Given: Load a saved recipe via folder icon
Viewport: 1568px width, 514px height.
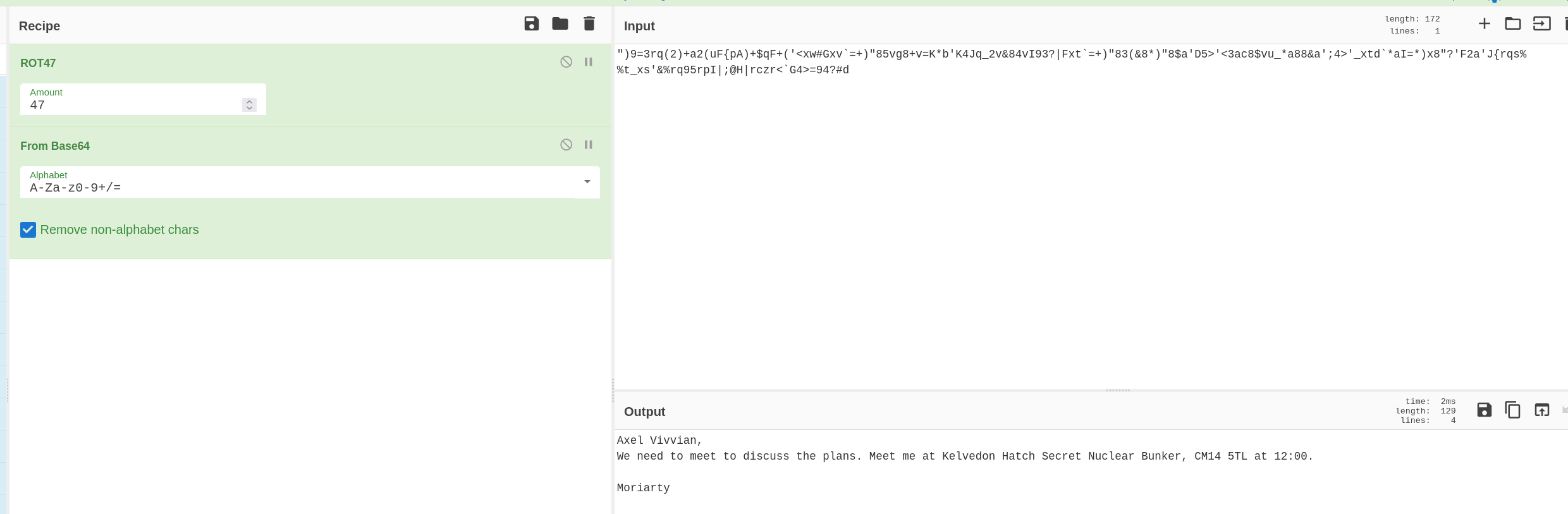Looking at the screenshot, I should click(560, 24).
